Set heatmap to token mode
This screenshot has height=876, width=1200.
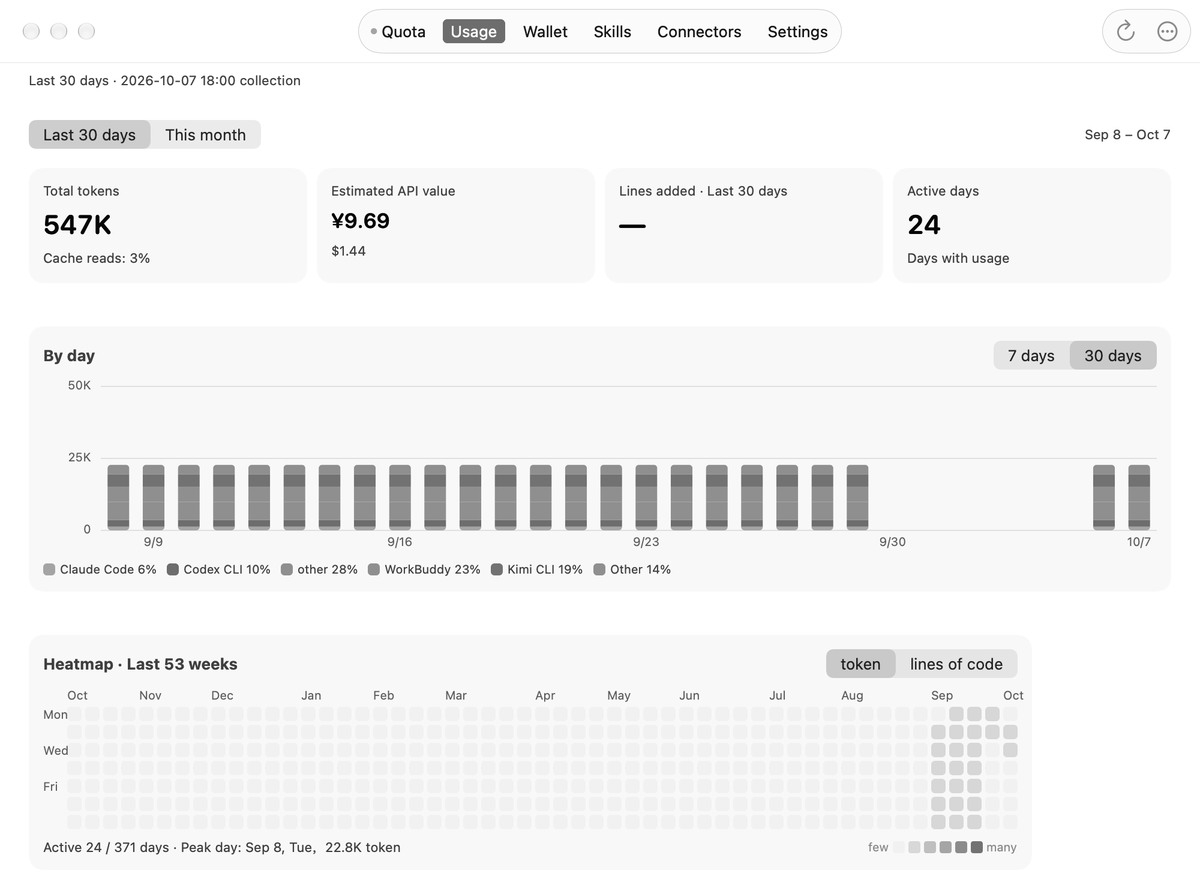click(x=860, y=664)
